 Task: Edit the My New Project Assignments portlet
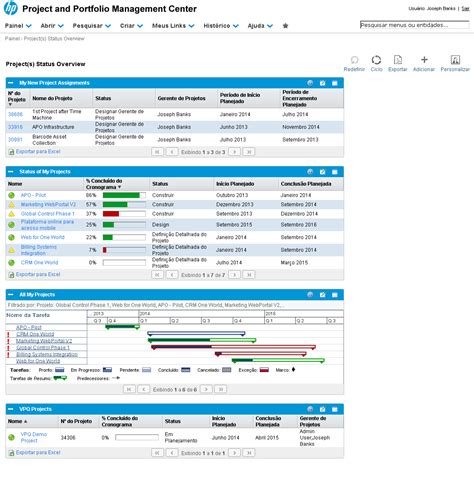(x=322, y=83)
